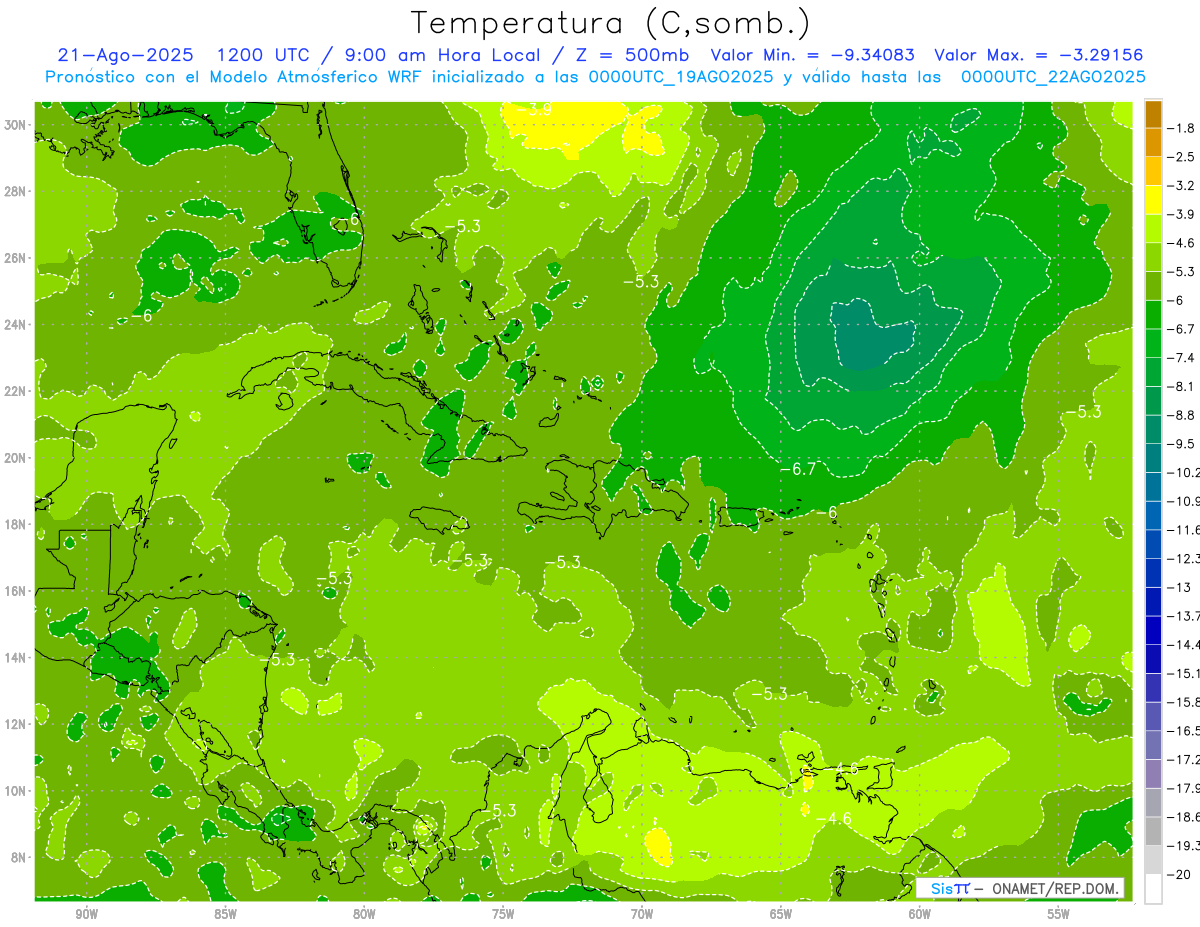Click the '75W' longitude axis label
1200x927 pixels.
click(x=503, y=914)
